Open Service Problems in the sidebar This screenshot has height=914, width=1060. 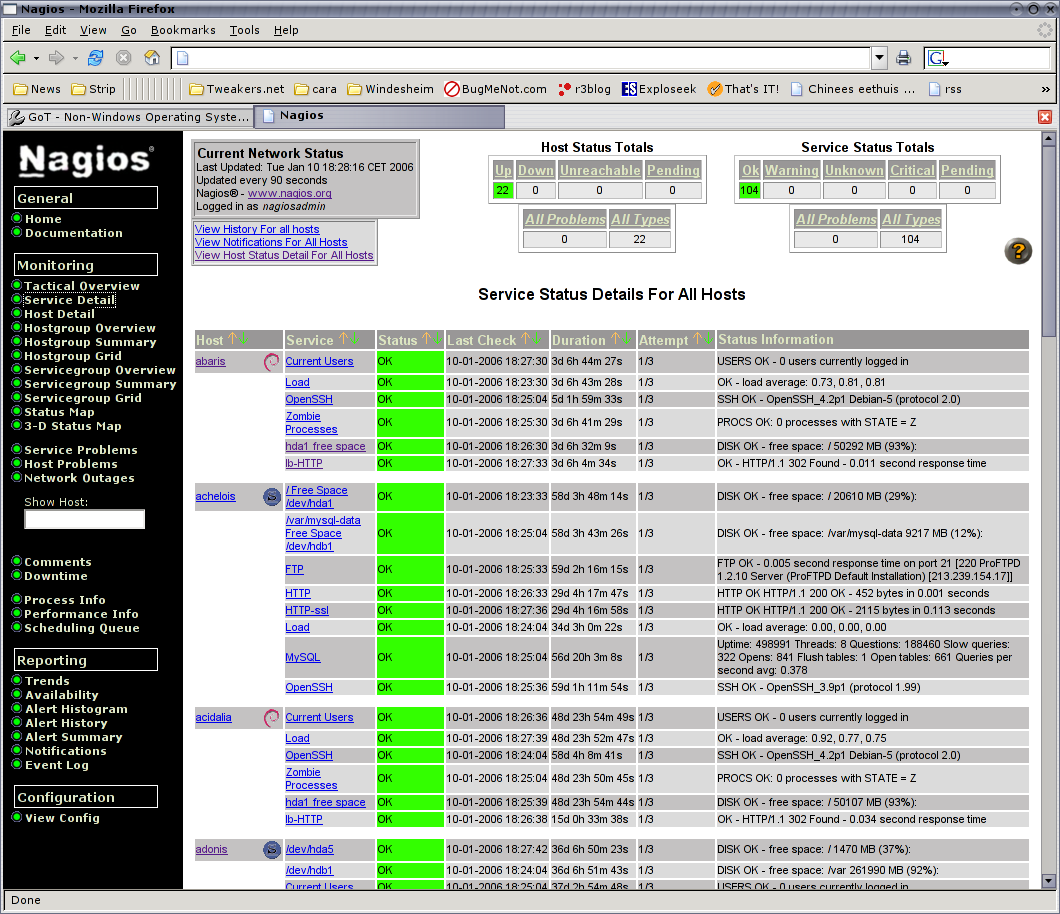click(81, 450)
